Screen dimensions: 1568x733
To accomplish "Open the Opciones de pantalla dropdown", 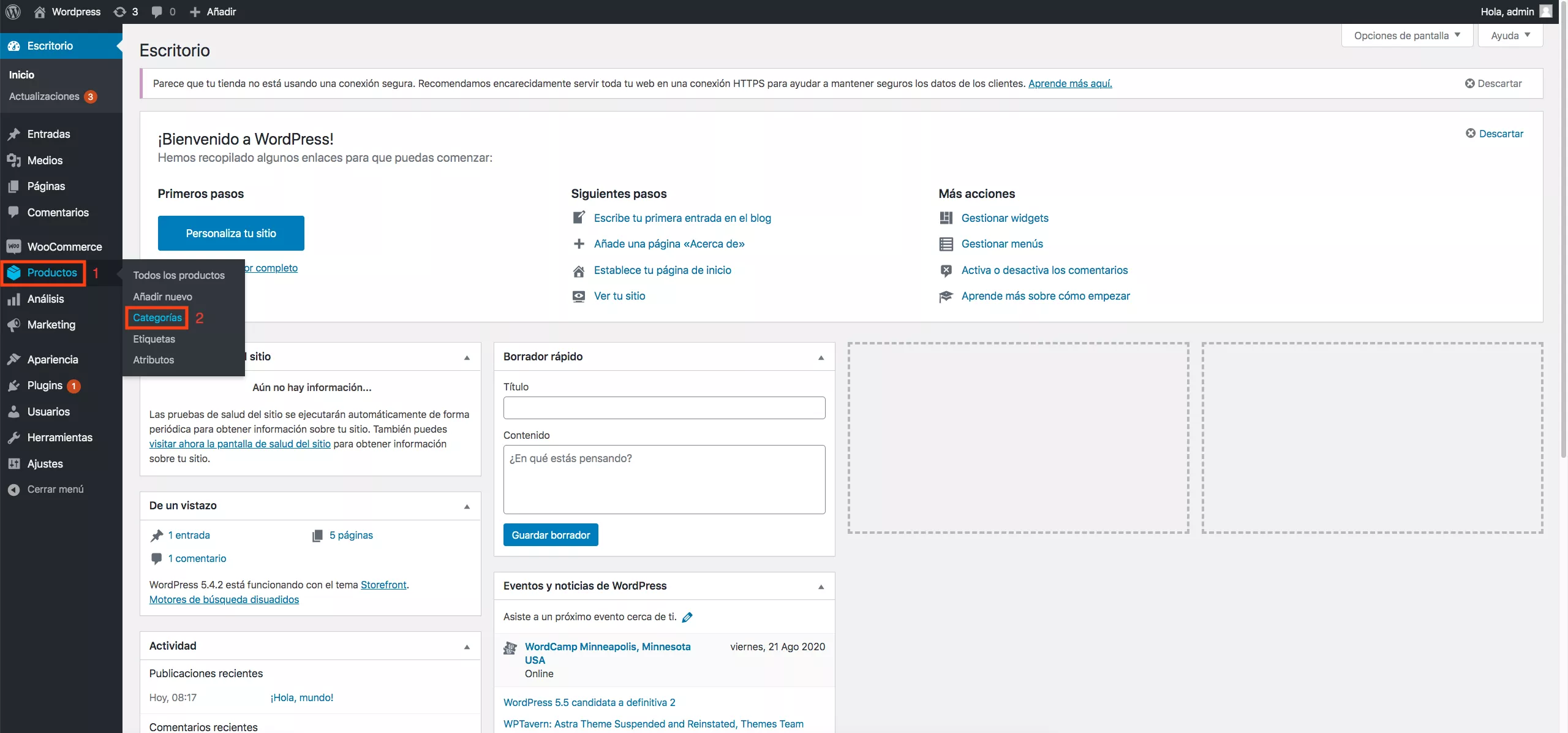I will tap(1407, 36).
